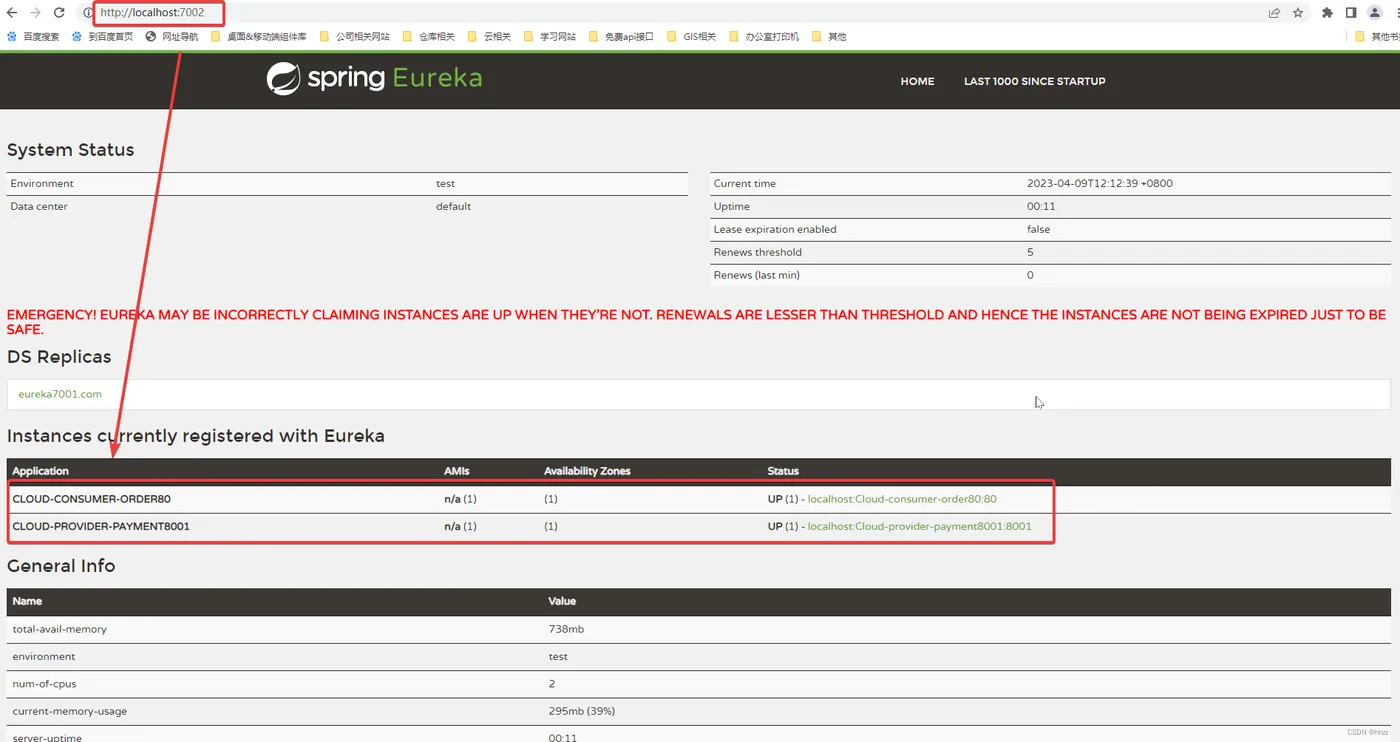Click the Environment row label in System Status
The height and width of the screenshot is (742, 1400).
(42, 184)
